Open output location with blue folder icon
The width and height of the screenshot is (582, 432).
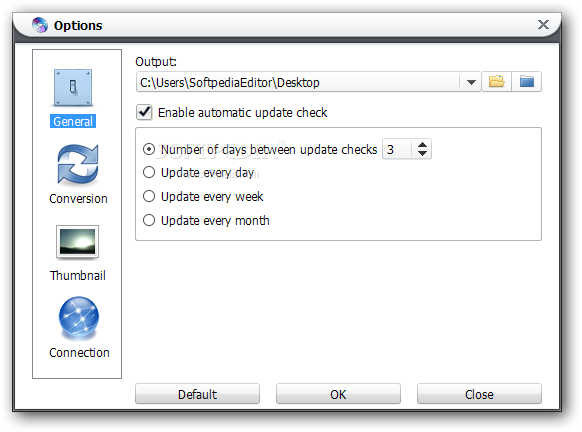pyautogui.click(x=526, y=82)
